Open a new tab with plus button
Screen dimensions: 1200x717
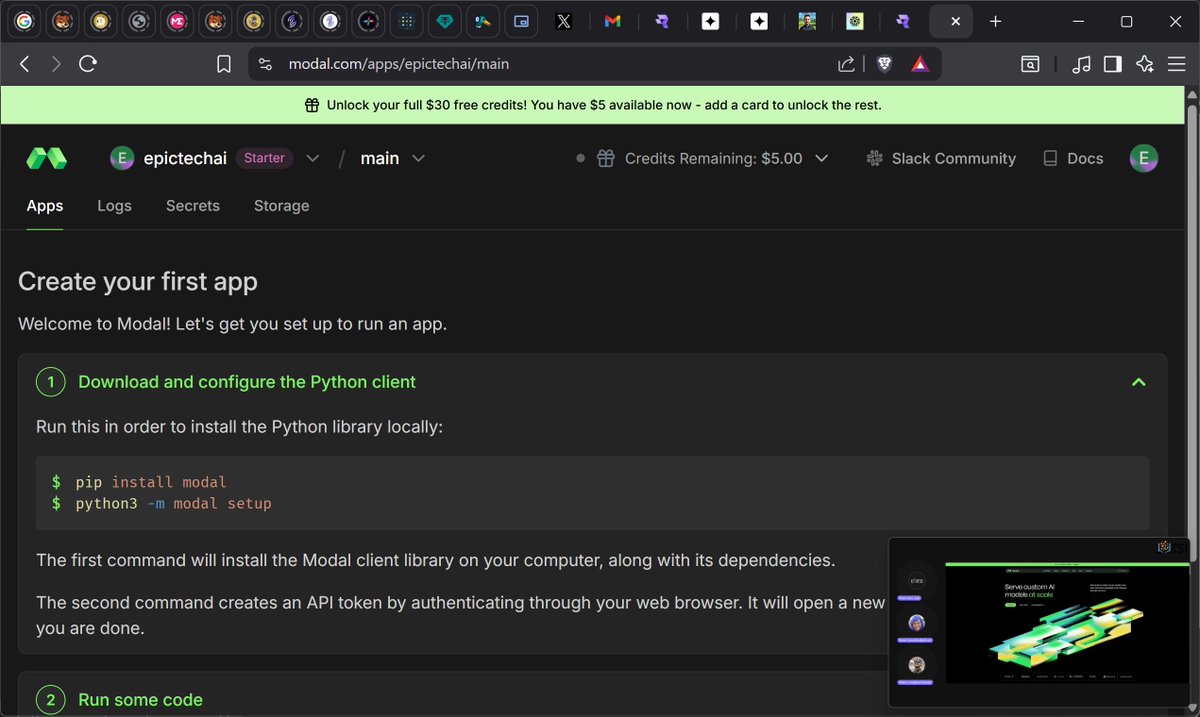(995, 21)
